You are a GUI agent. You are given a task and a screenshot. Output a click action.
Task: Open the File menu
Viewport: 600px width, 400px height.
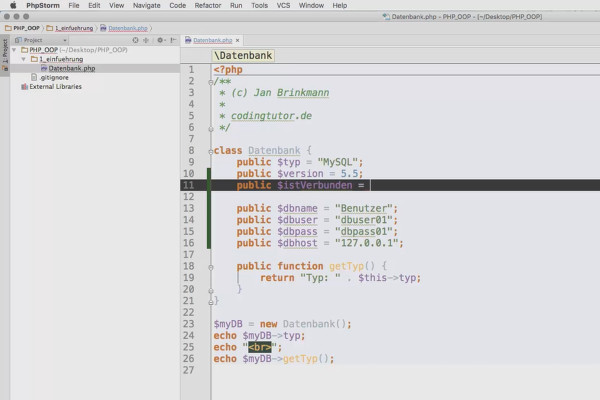coord(74,5)
